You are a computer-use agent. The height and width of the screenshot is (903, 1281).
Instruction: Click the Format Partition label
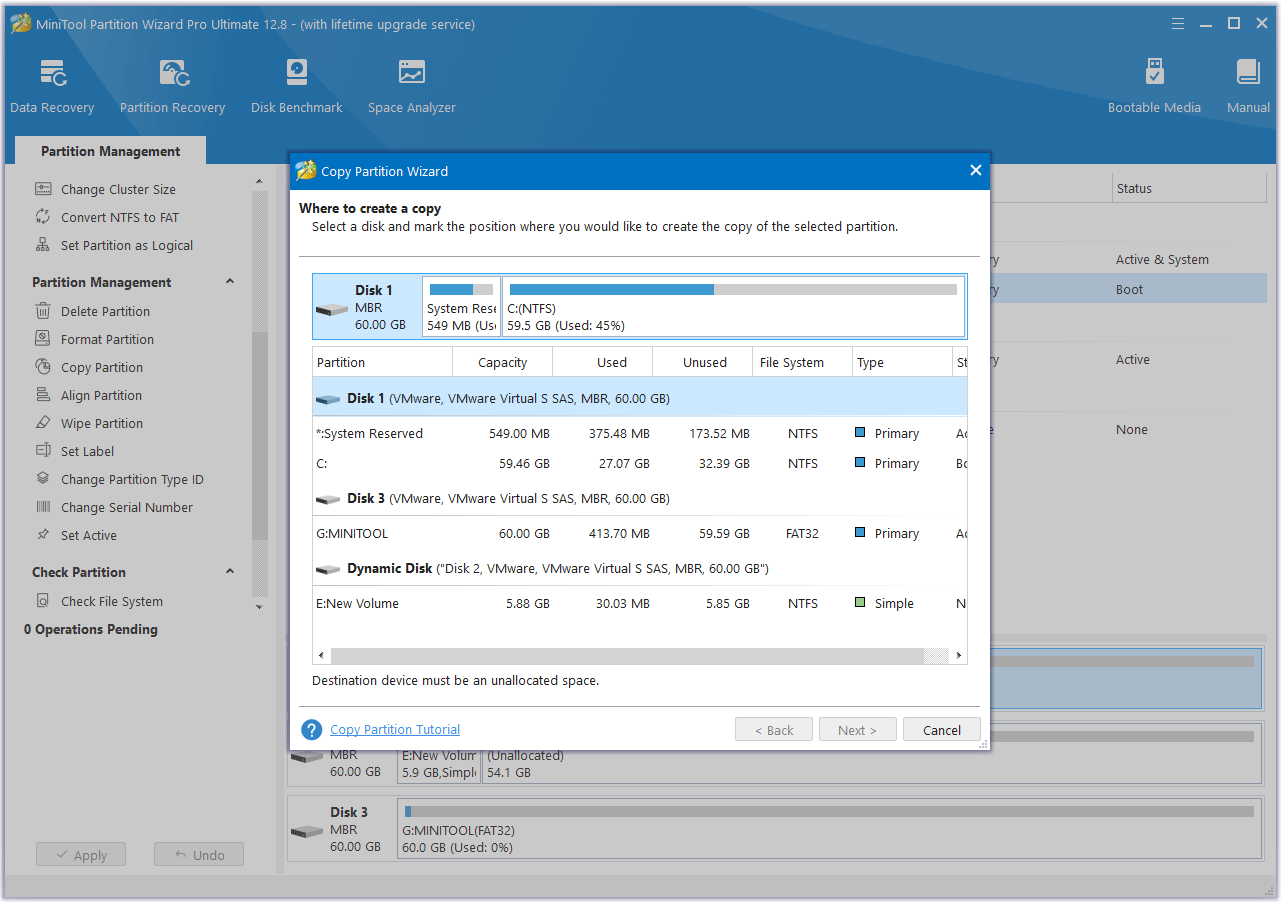pyautogui.click(x=107, y=339)
